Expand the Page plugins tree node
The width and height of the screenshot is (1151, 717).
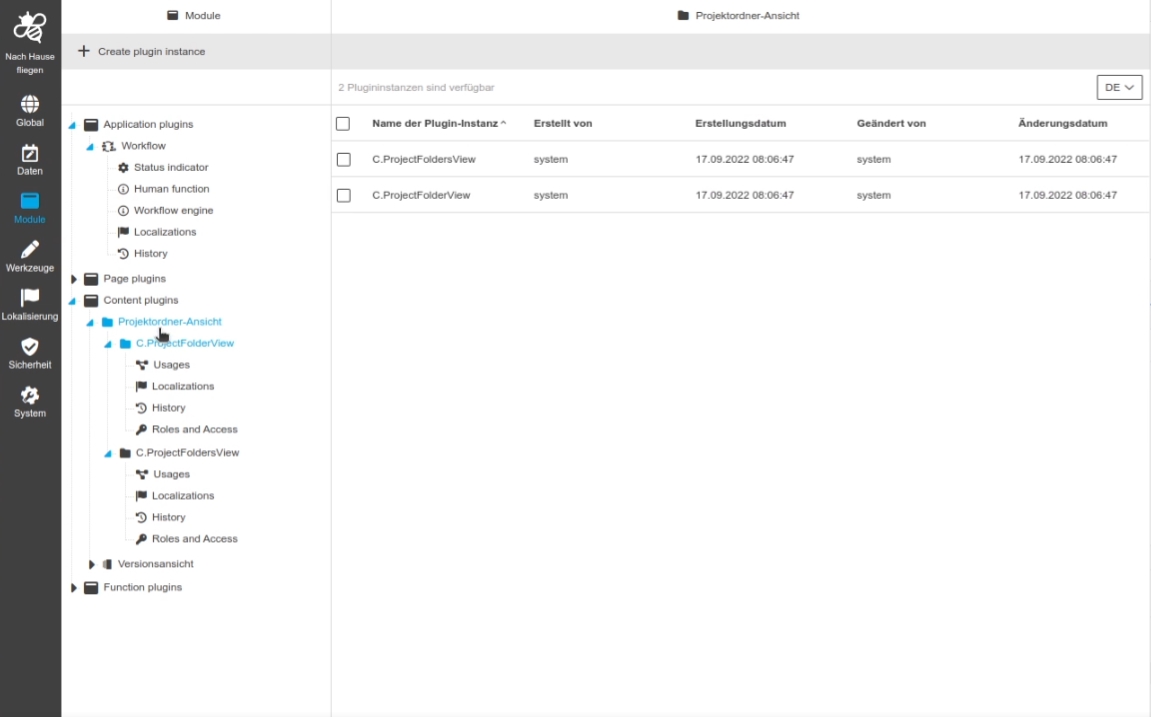(x=74, y=279)
